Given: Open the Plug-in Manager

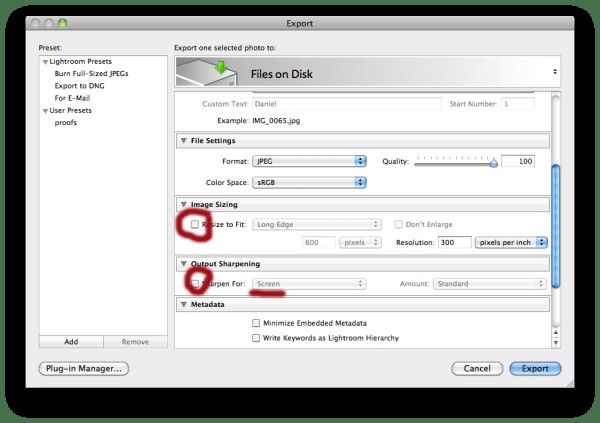Looking at the screenshot, I should click(84, 369).
